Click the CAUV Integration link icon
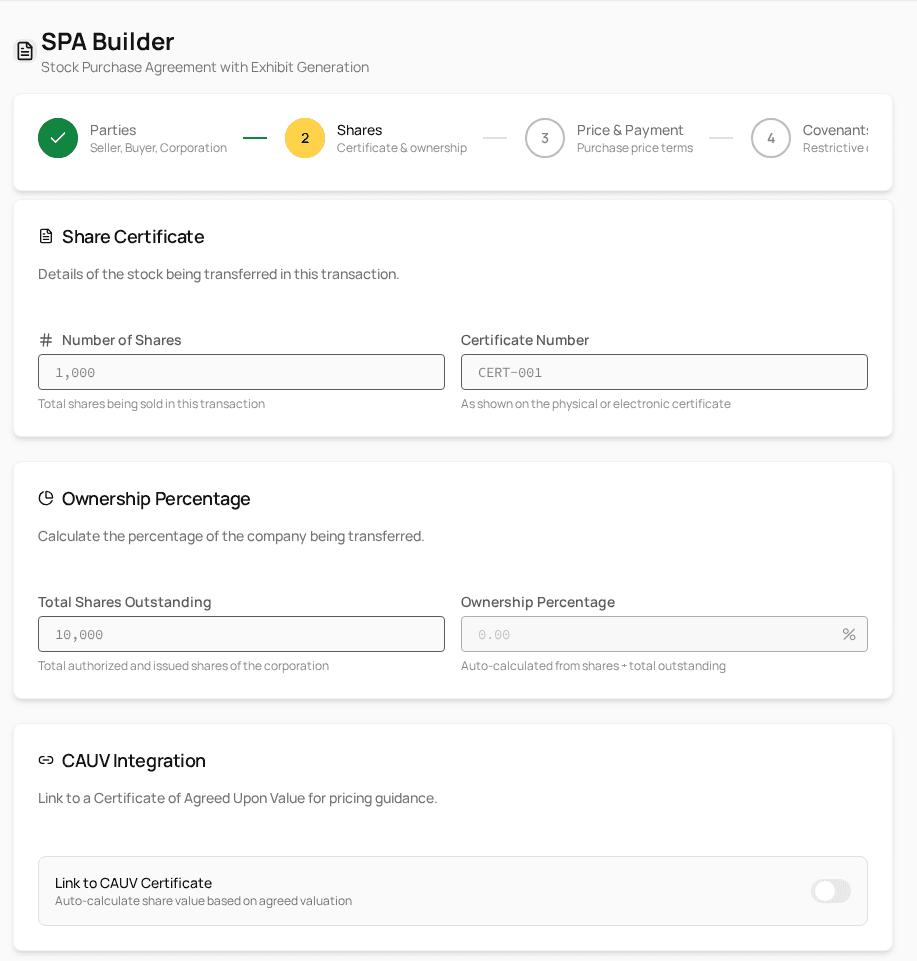 coord(46,760)
